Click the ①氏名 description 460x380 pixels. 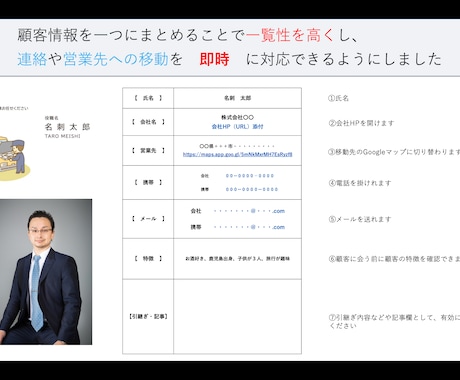pyautogui.click(x=338, y=98)
